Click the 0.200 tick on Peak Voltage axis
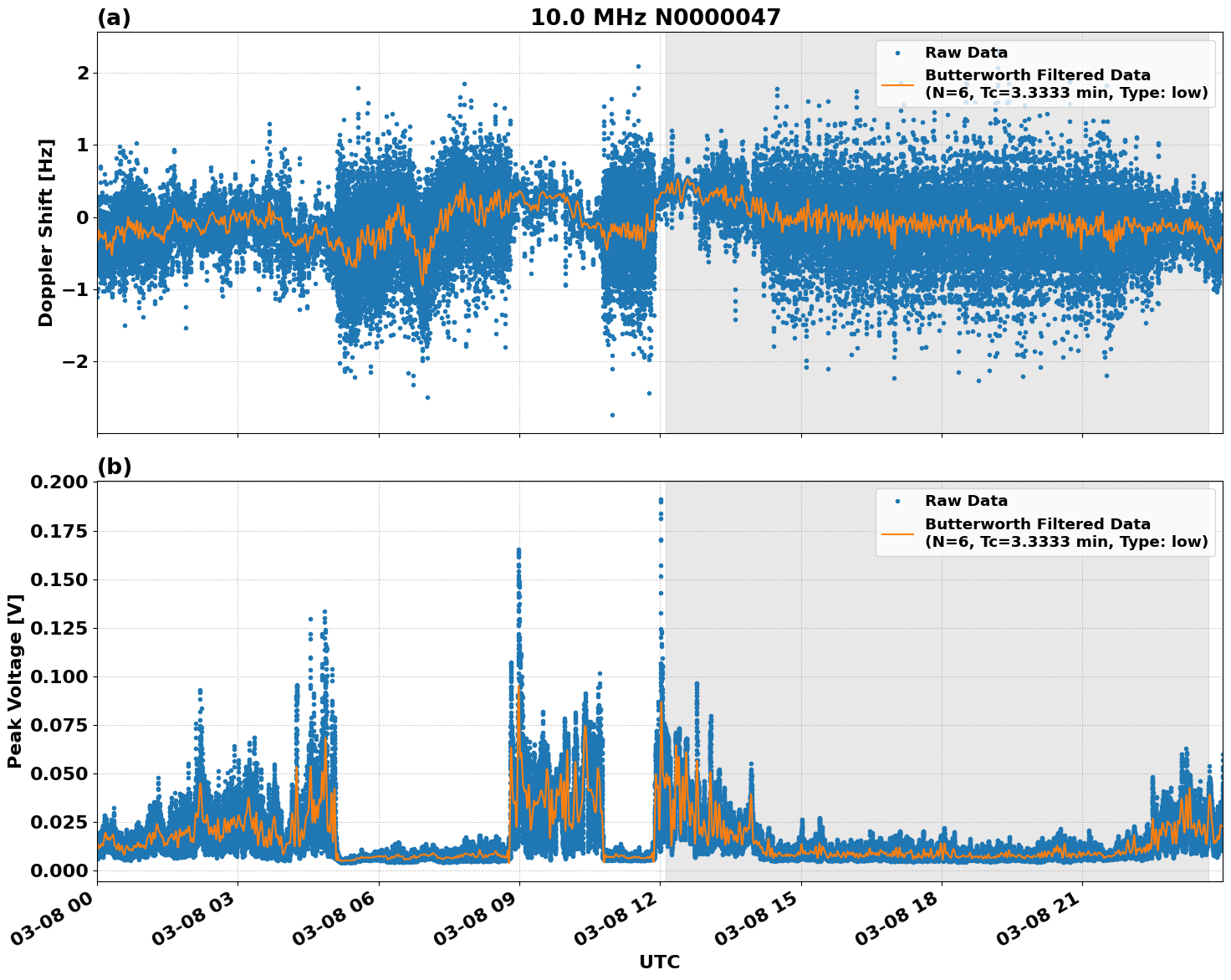This screenshot has height=980, width=1231. tap(62, 482)
